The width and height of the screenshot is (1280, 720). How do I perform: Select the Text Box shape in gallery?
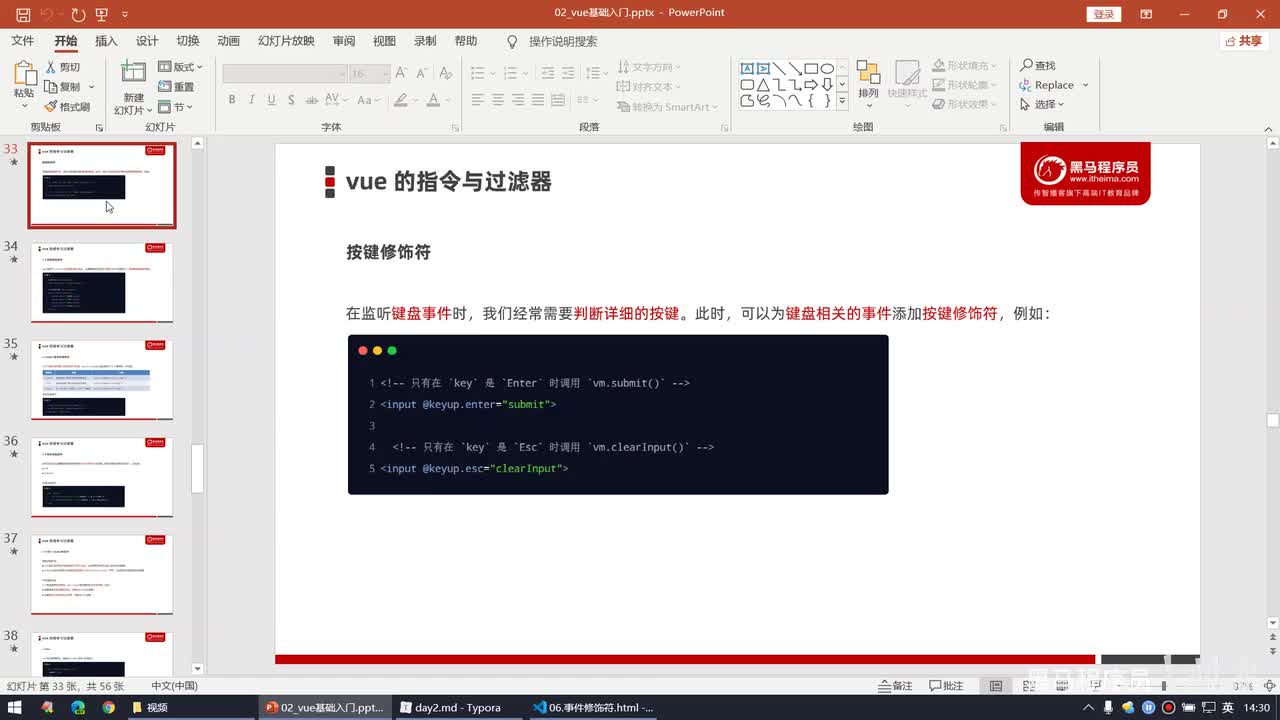coord(747,69)
